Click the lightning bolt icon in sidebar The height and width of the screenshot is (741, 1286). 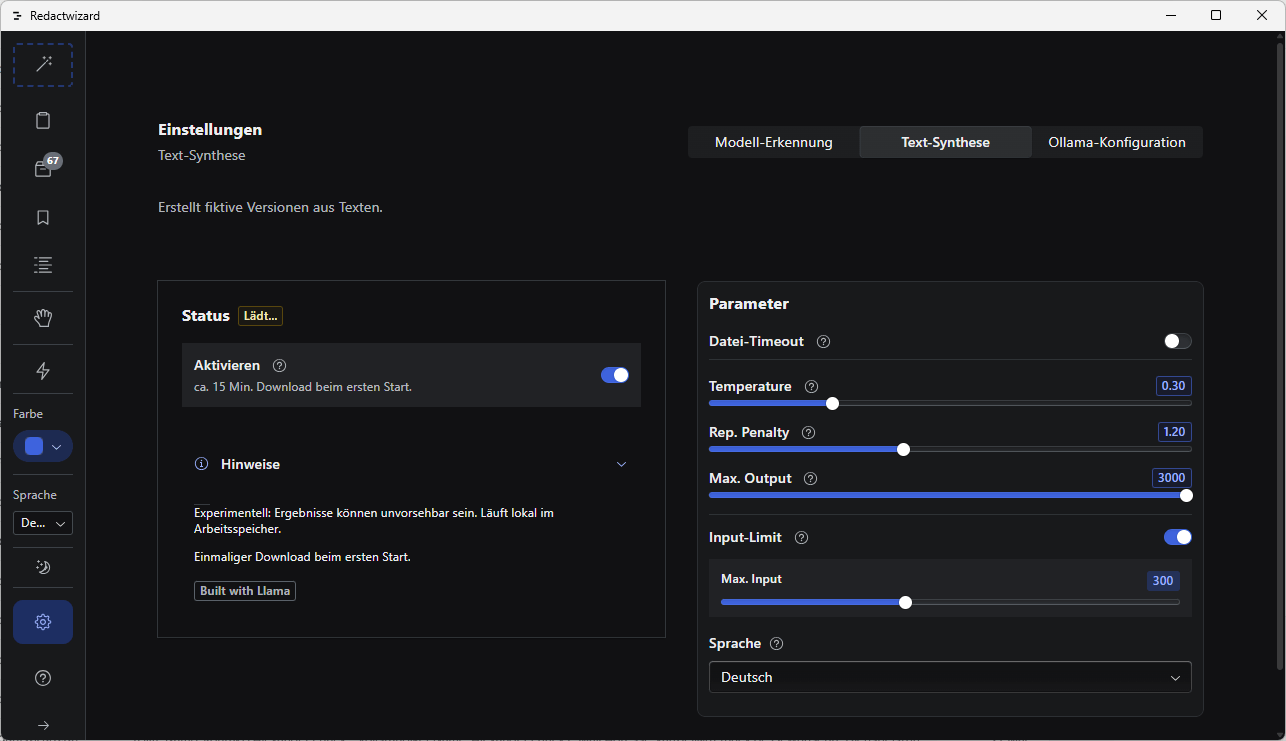pos(43,371)
